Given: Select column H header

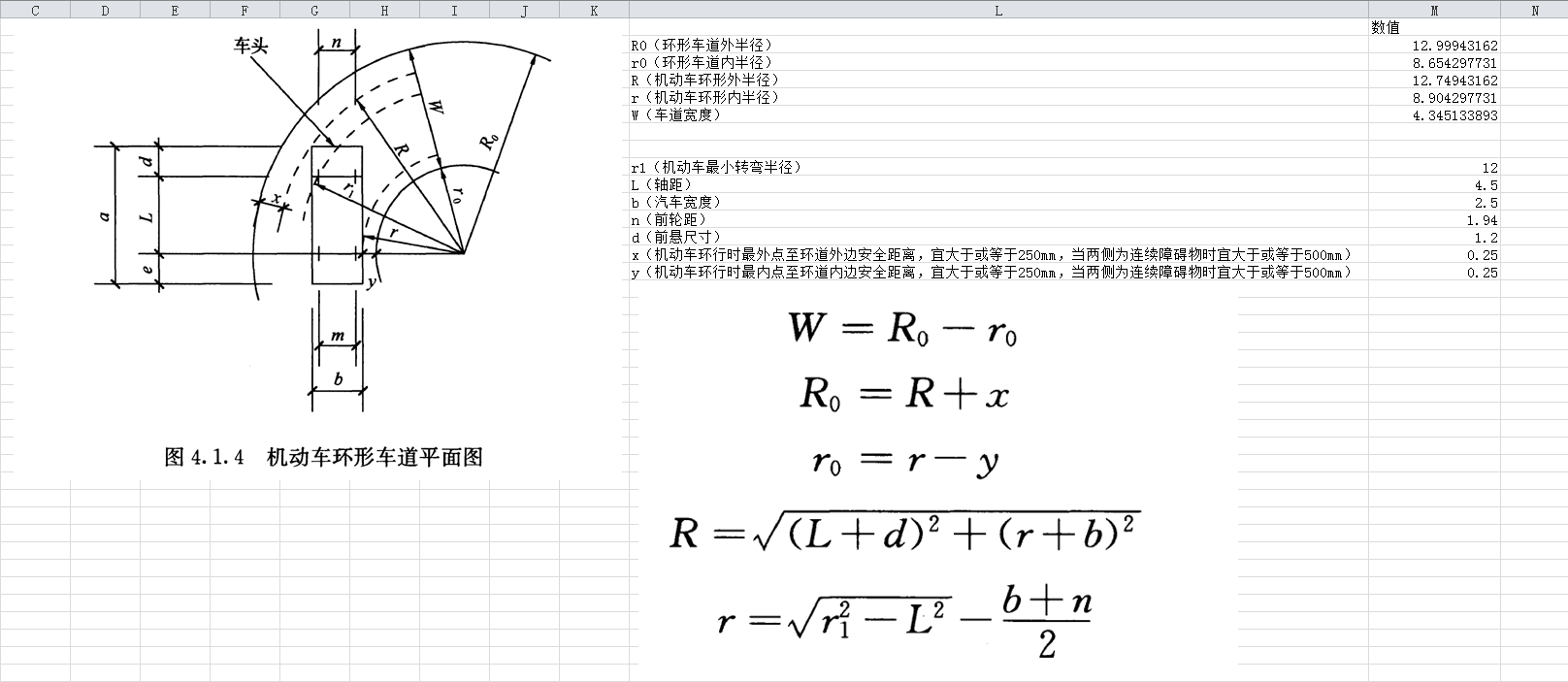Looking at the screenshot, I should (x=384, y=11).
